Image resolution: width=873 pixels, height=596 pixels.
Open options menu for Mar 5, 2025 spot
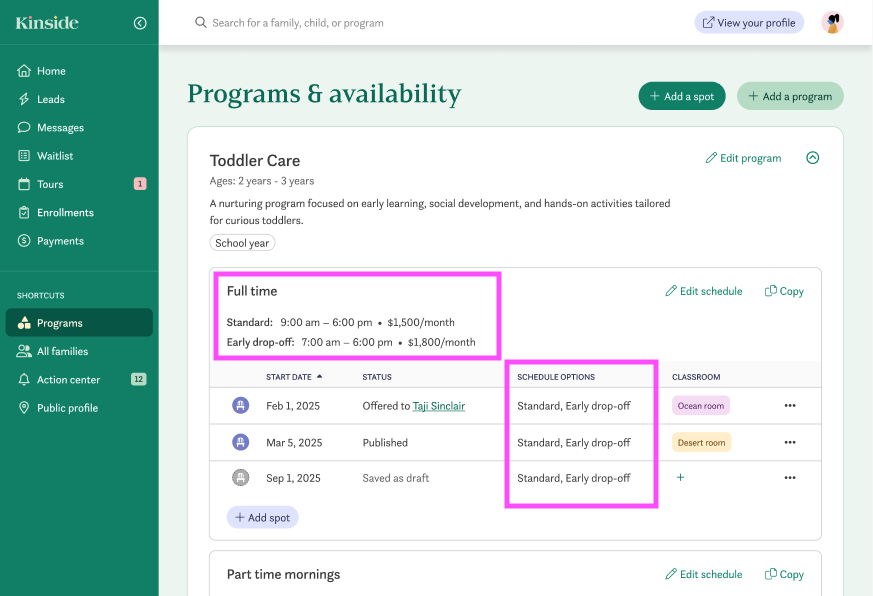tap(790, 442)
